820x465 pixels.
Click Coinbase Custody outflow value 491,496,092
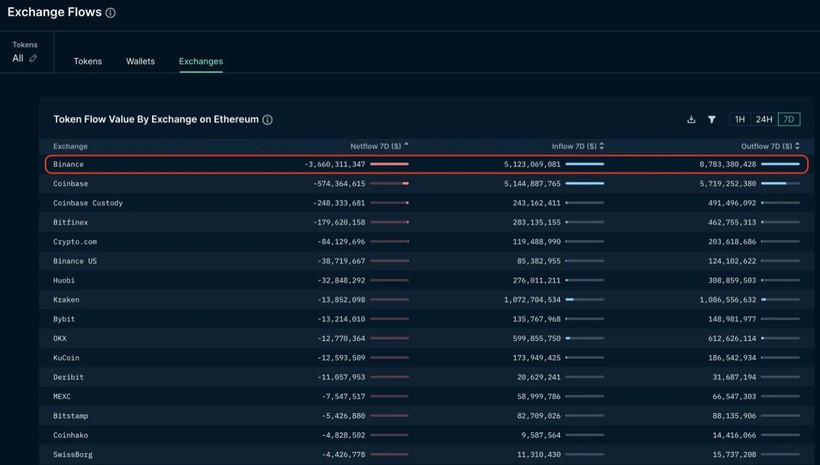click(x=732, y=203)
